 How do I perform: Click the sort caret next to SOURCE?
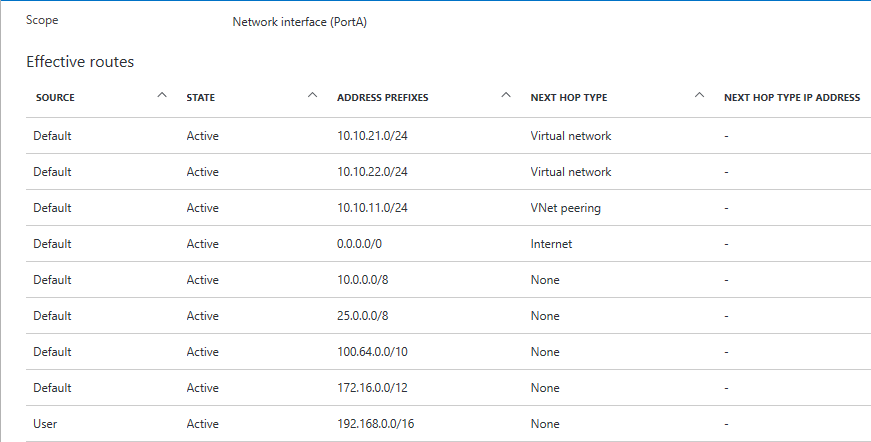162,96
